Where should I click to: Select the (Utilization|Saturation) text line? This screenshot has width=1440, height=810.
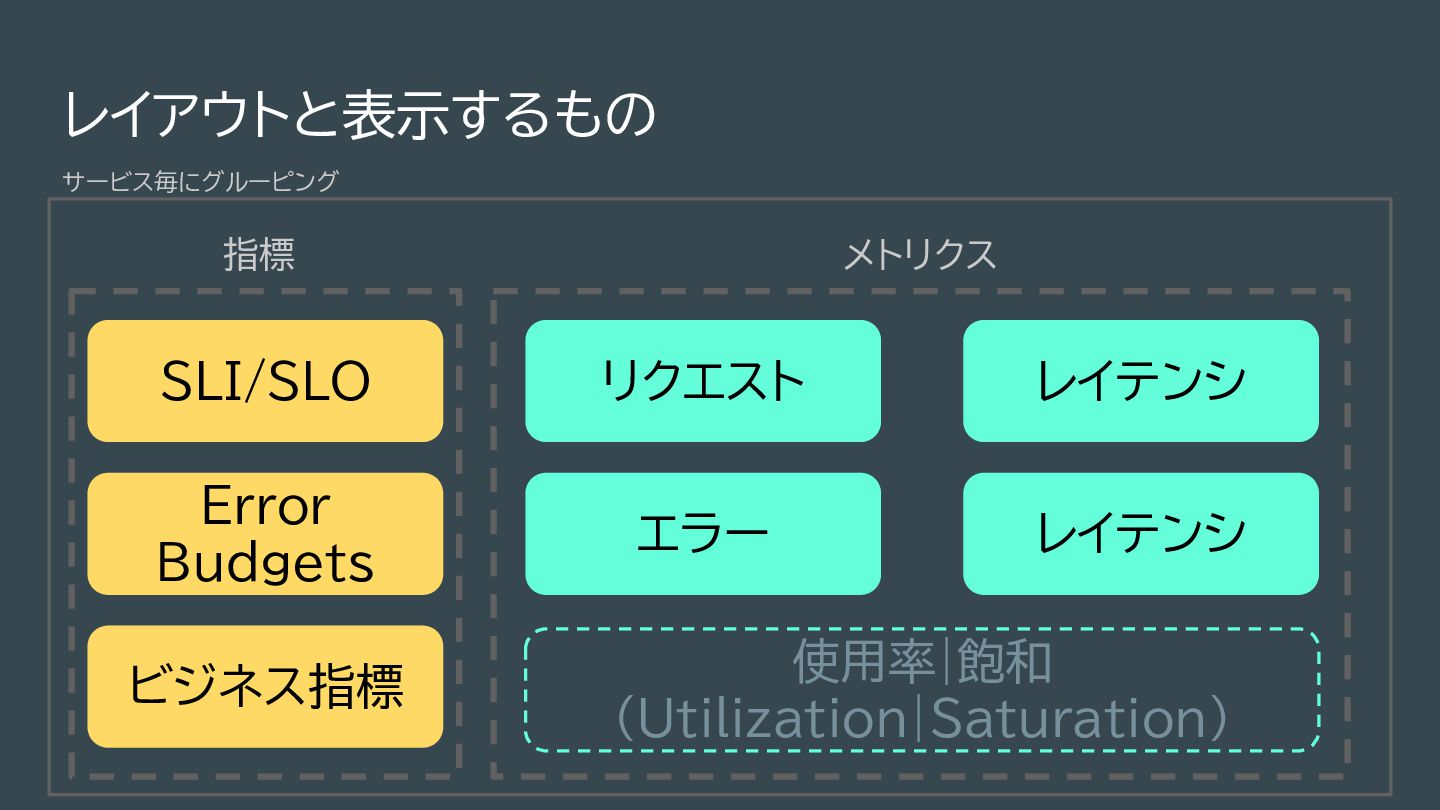click(922, 719)
